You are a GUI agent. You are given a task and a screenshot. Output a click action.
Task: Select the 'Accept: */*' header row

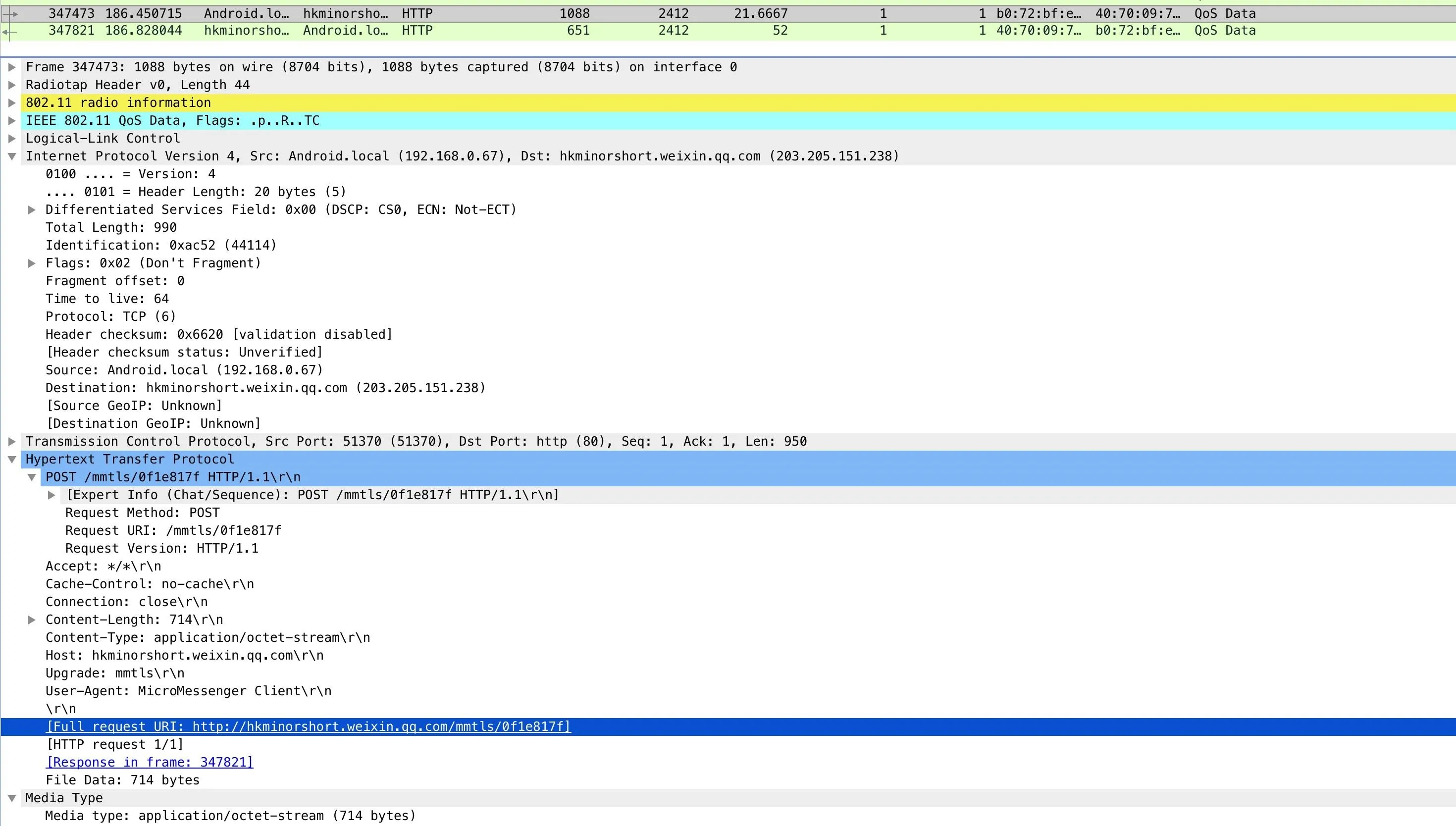point(103,566)
